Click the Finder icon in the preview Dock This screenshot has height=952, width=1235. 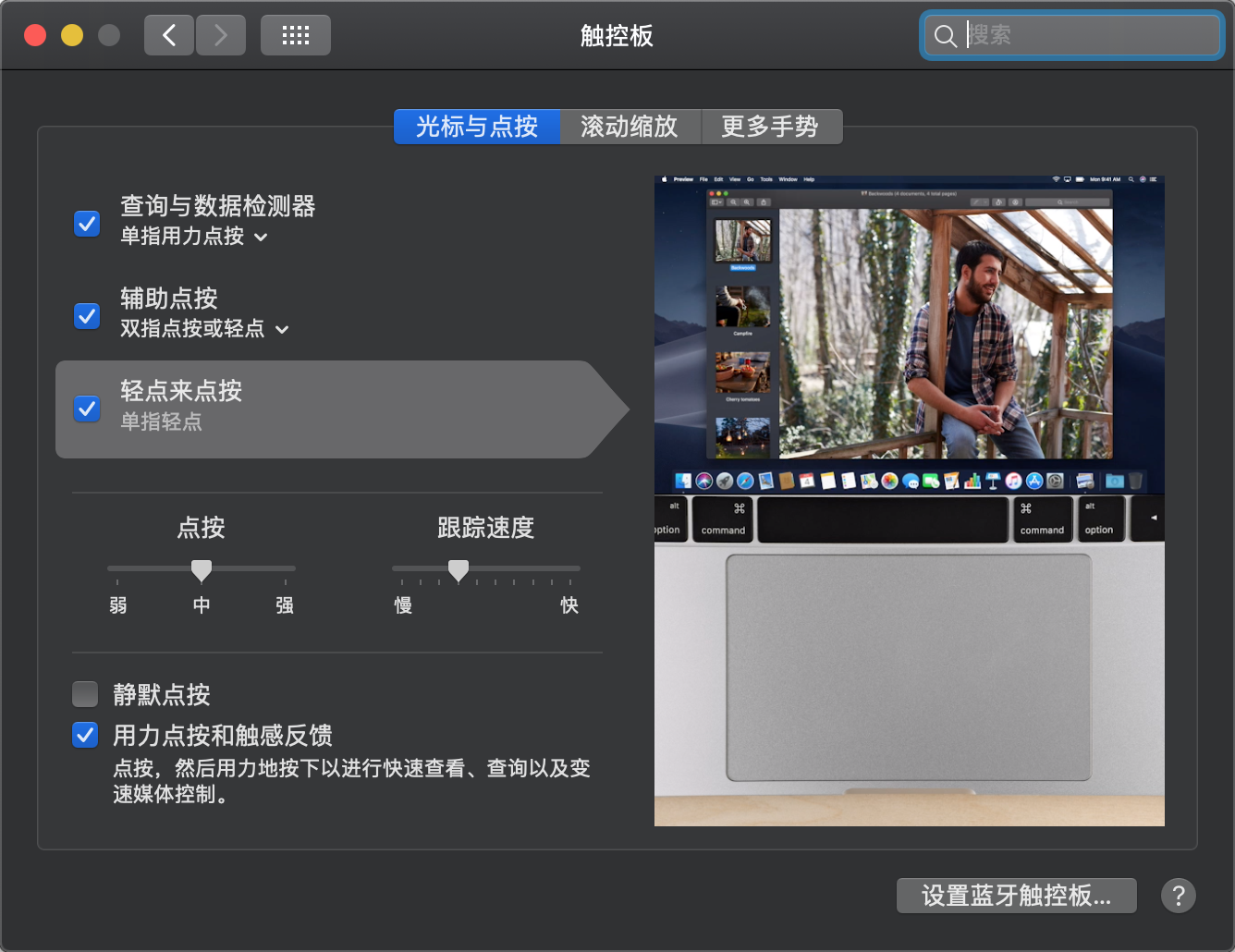point(683,482)
